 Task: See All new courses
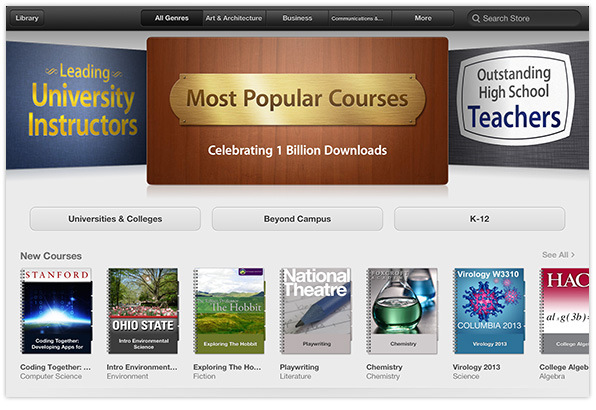pyautogui.click(x=558, y=255)
